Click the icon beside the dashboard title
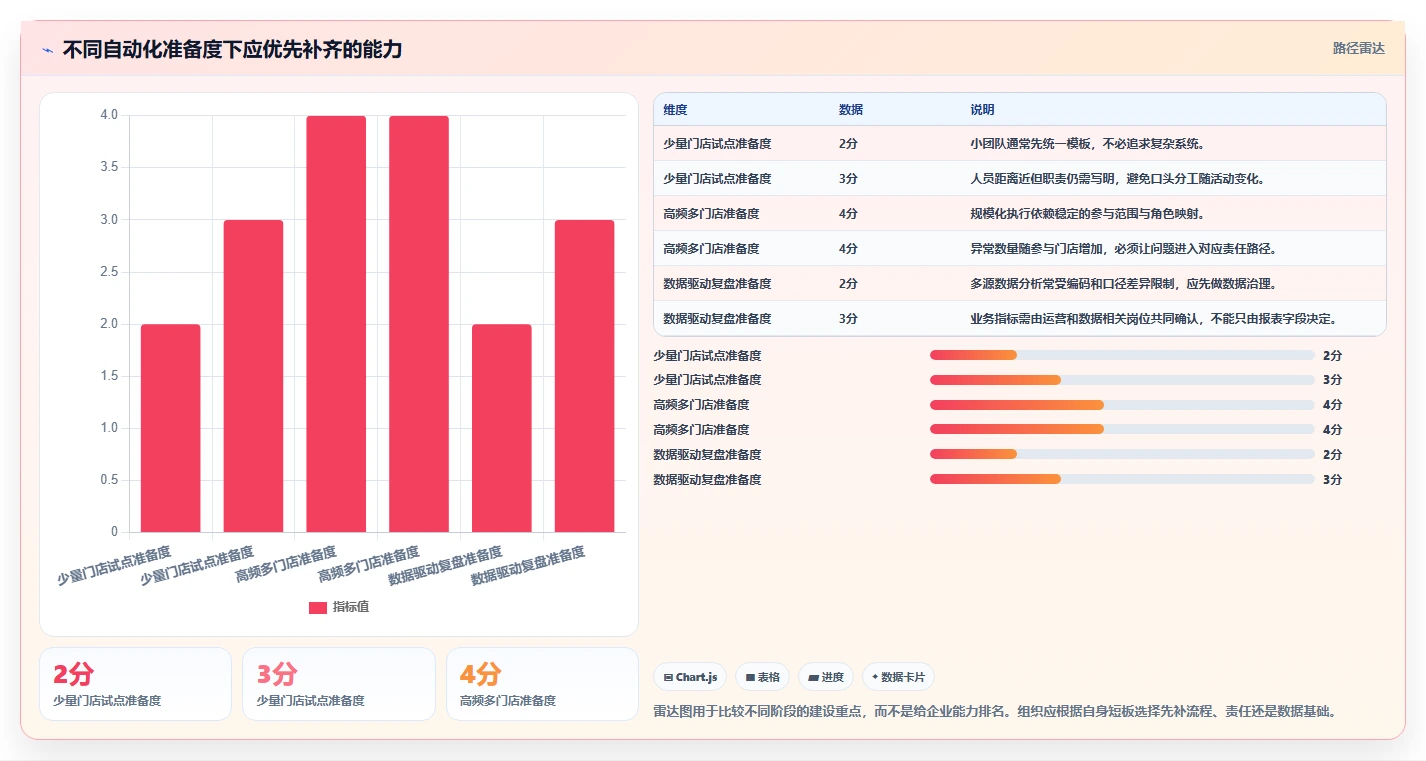 point(48,50)
